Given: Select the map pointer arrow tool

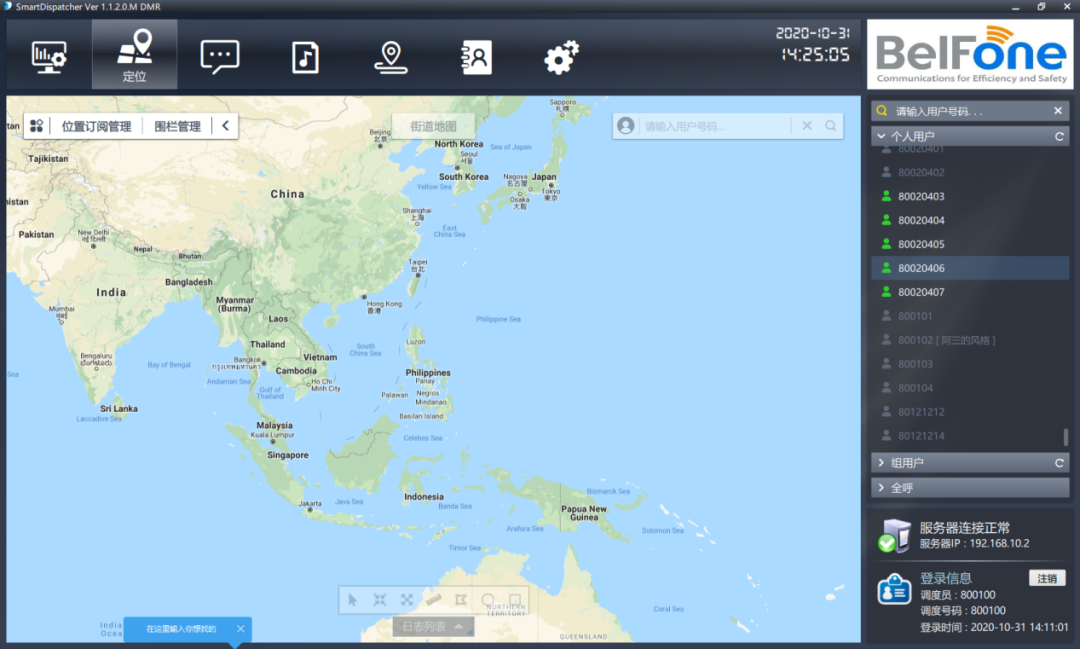Looking at the screenshot, I should point(353,599).
